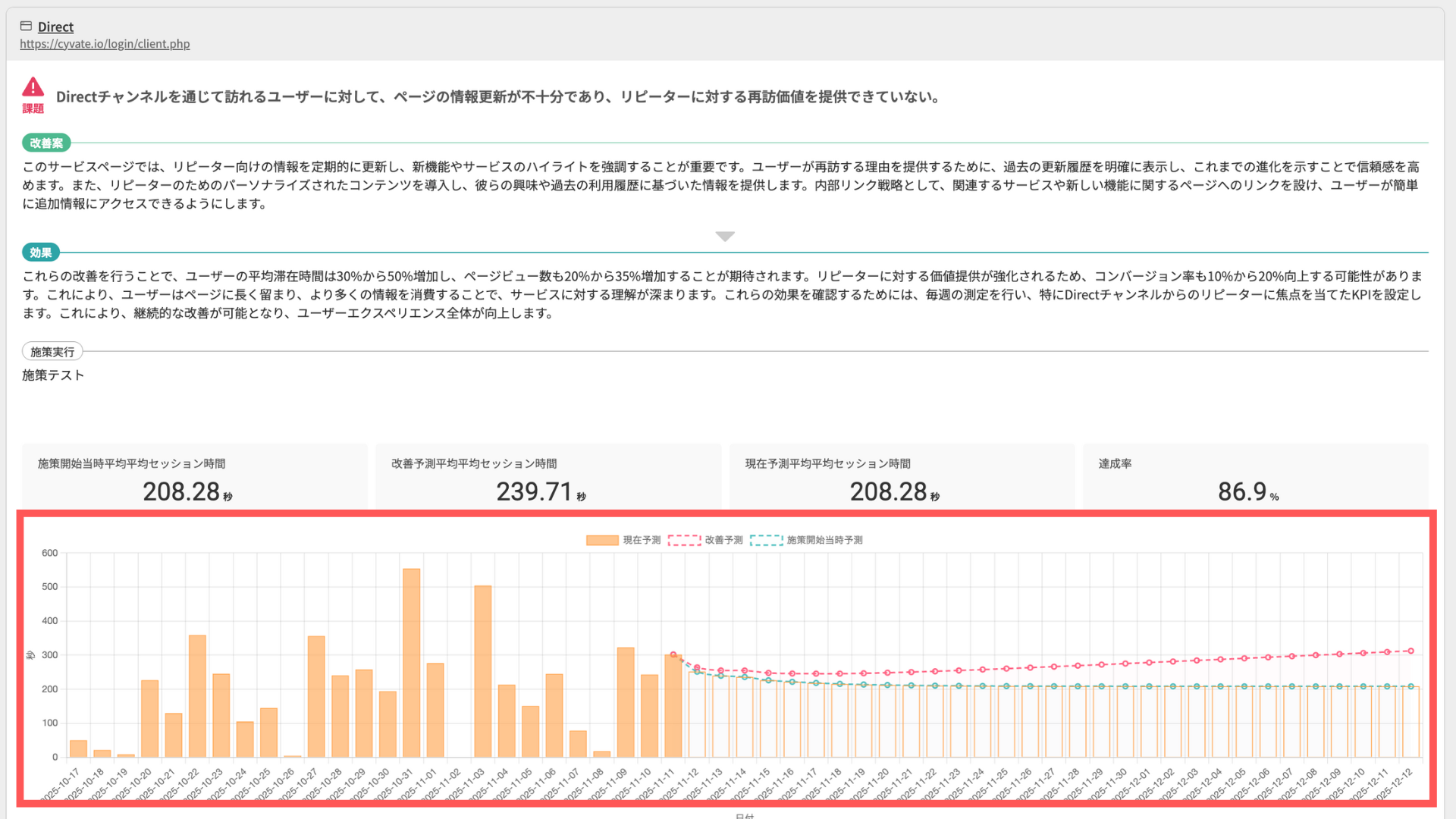Open the Direct heading link

coord(55,27)
